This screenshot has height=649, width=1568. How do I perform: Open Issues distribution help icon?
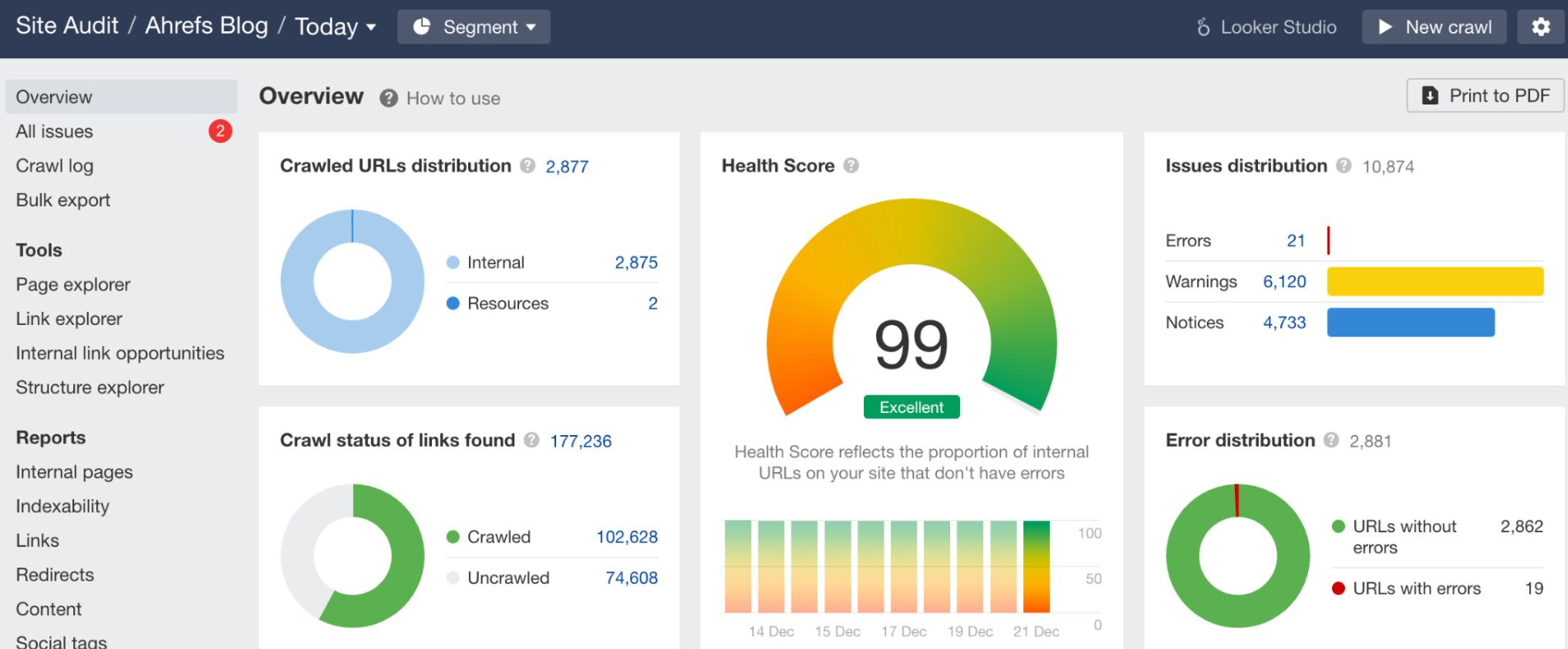click(x=1343, y=165)
